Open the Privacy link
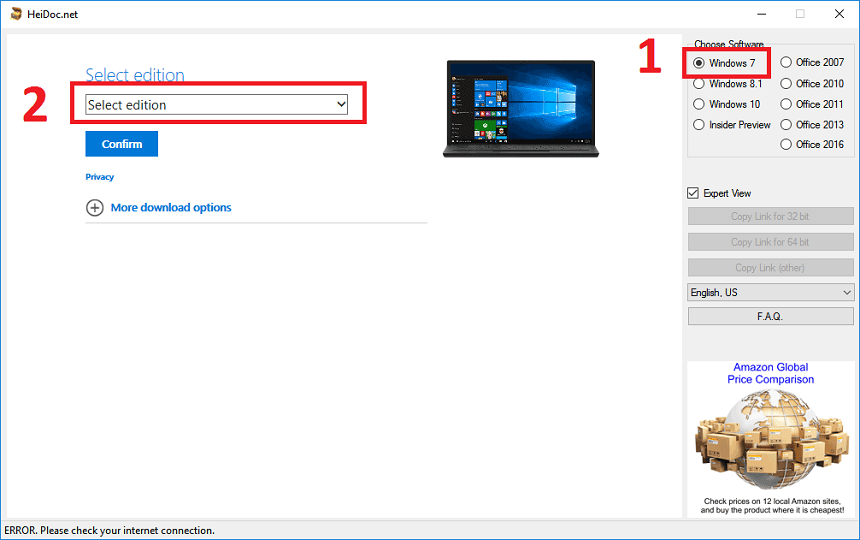This screenshot has height=540, width=860. tap(100, 177)
